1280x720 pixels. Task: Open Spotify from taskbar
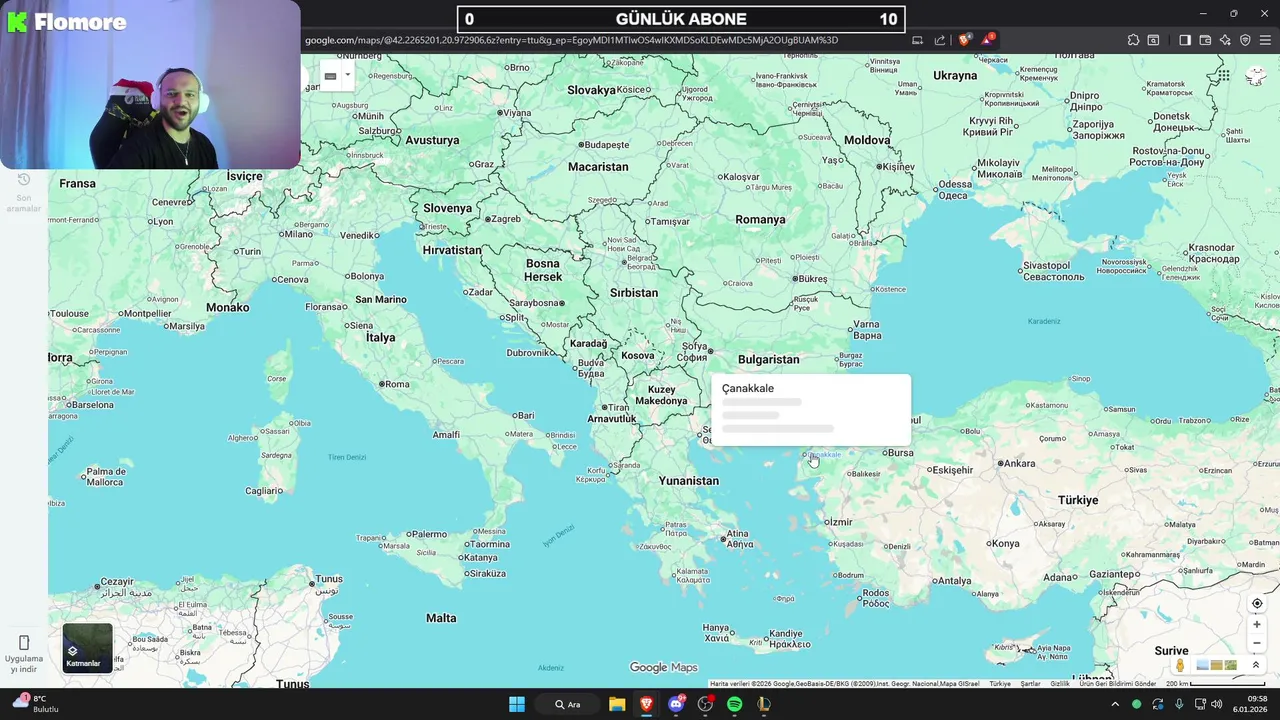pos(735,704)
